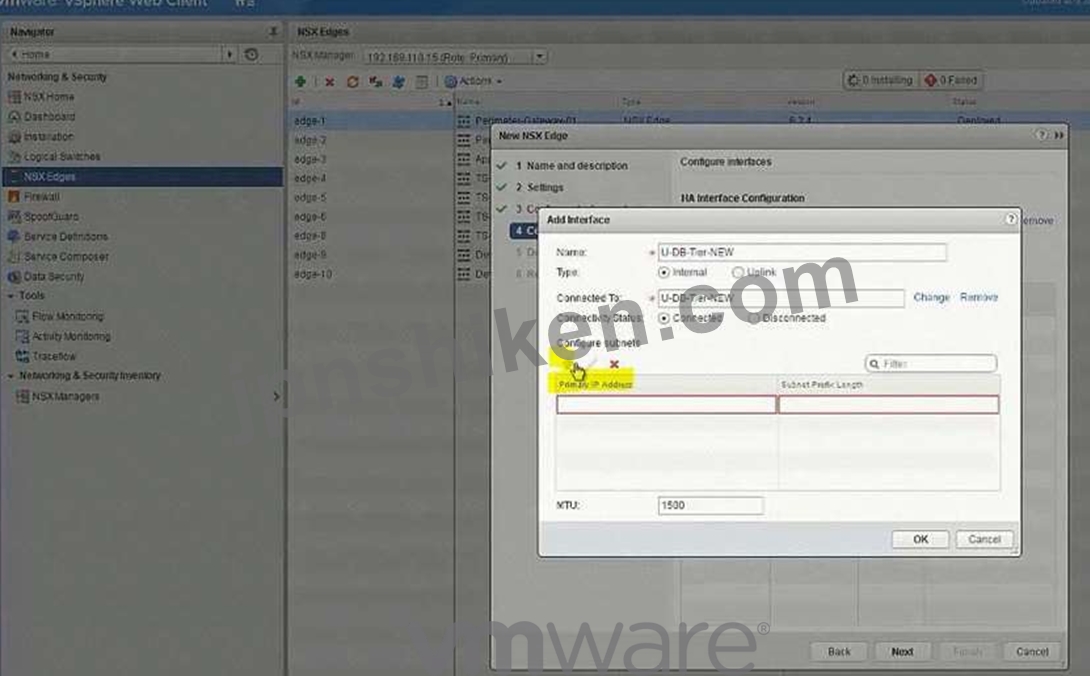Click Cancel in Add Interface dialog
Viewport: 1090px width, 676px height.
[984, 539]
